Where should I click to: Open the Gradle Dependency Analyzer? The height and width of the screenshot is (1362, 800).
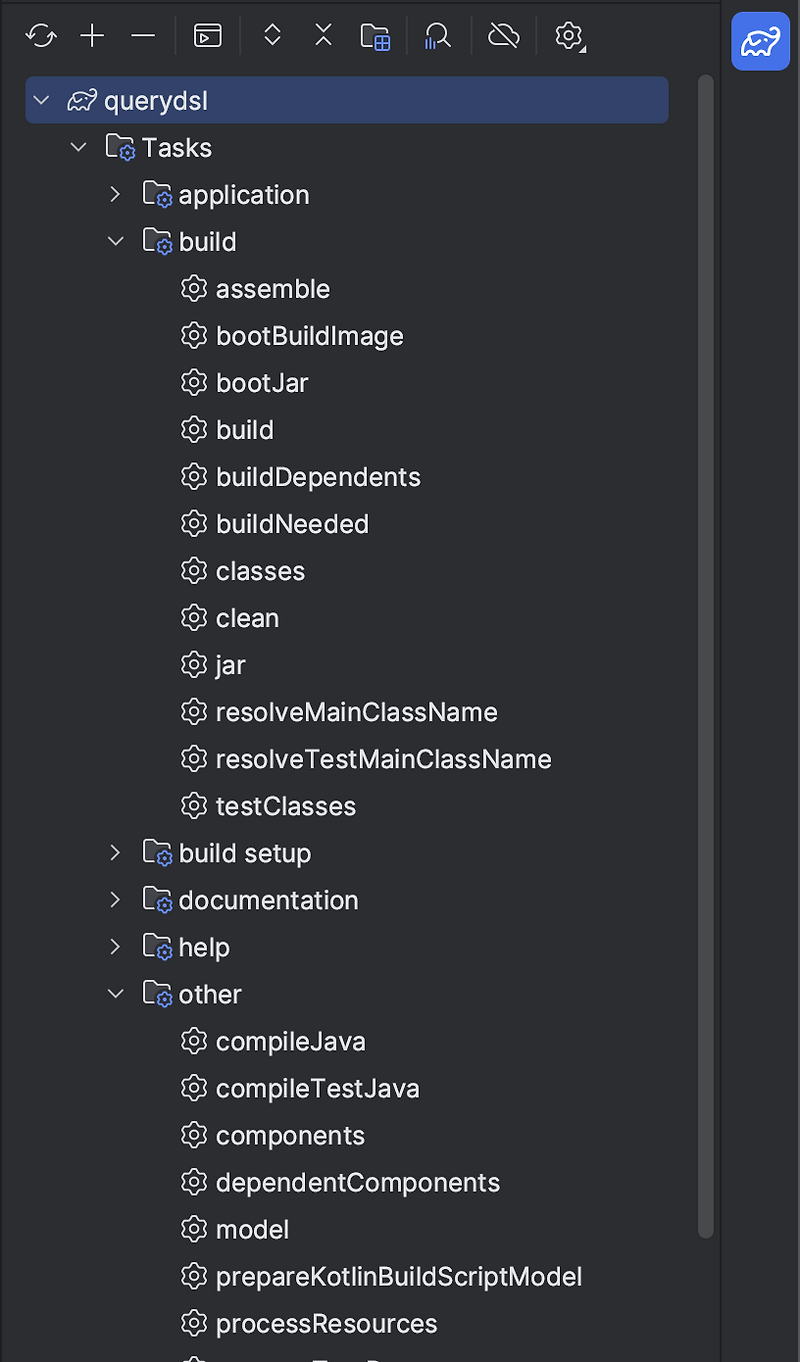click(x=438, y=35)
